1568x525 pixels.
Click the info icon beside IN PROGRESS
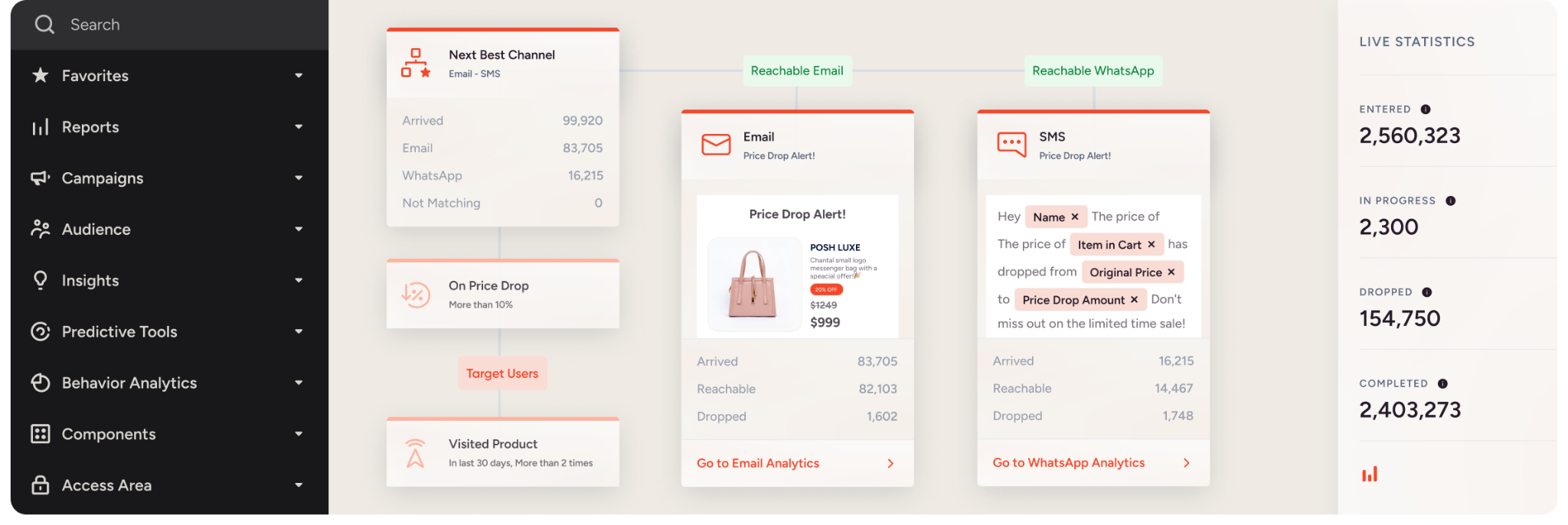pos(1450,201)
